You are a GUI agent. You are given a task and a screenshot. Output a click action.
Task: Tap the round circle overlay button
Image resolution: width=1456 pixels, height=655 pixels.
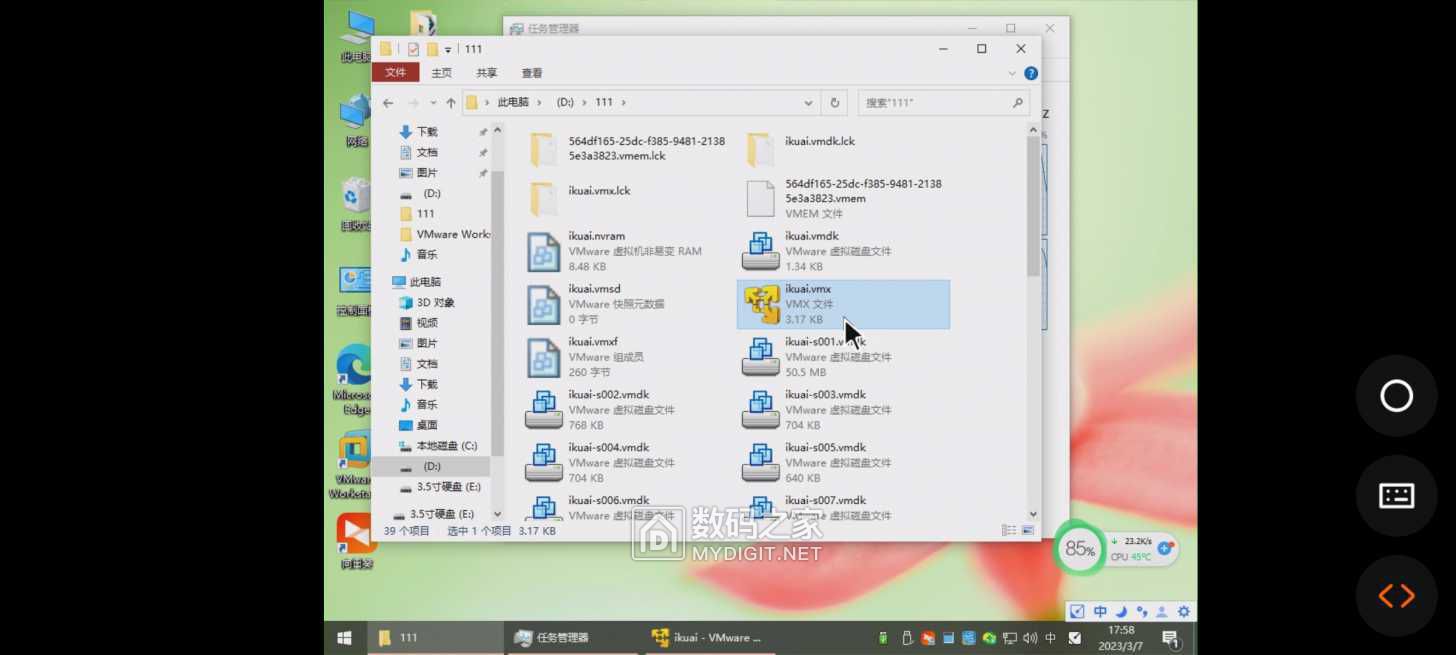pos(1396,396)
